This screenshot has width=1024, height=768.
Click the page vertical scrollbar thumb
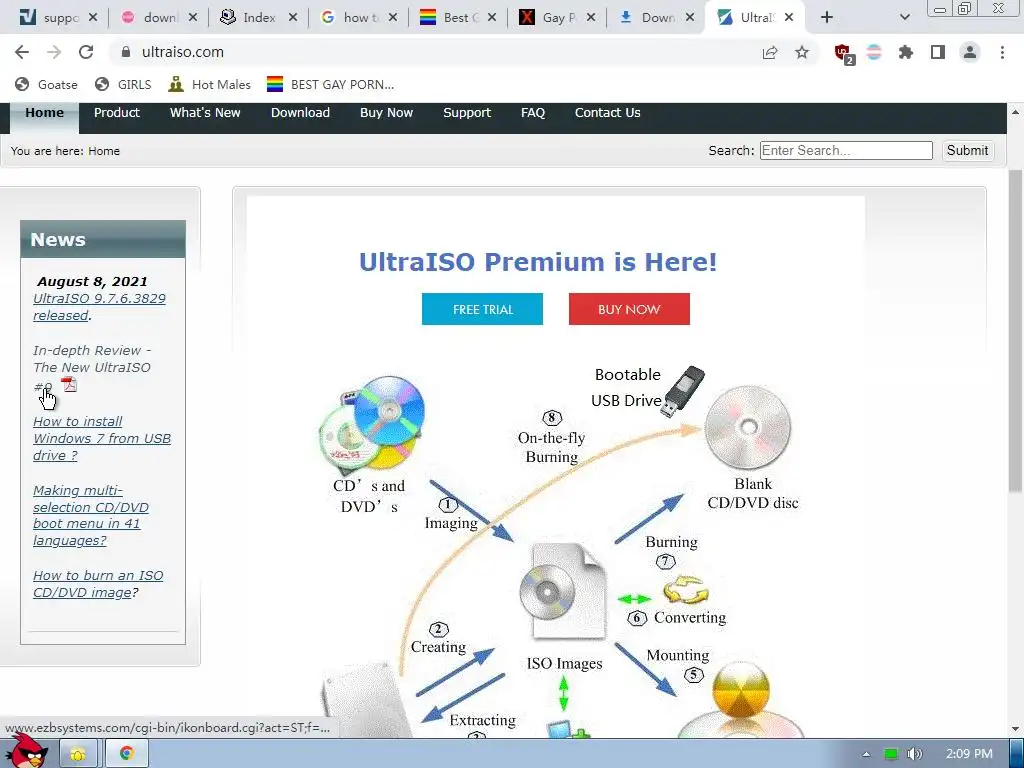pyautogui.click(x=1015, y=331)
